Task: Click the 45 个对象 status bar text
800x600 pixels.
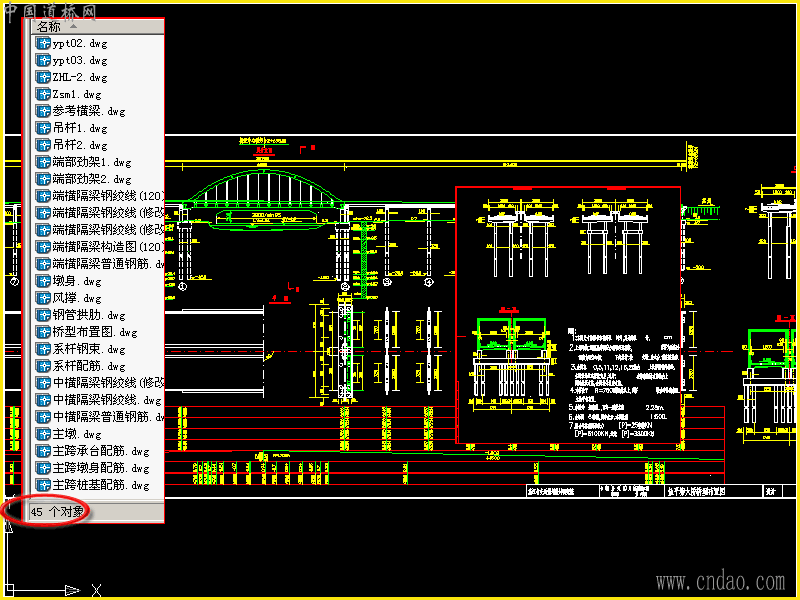Action: [57, 512]
